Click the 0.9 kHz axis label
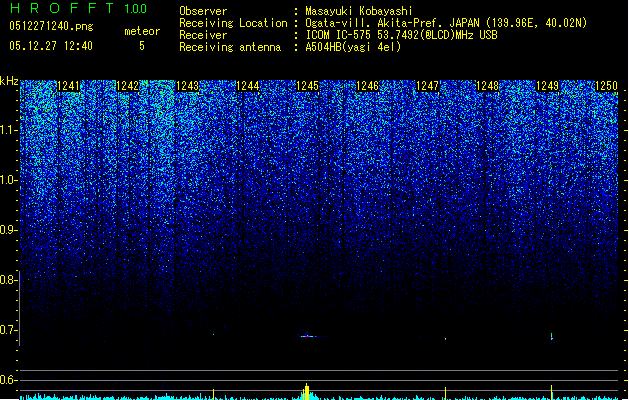 coord(9,230)
